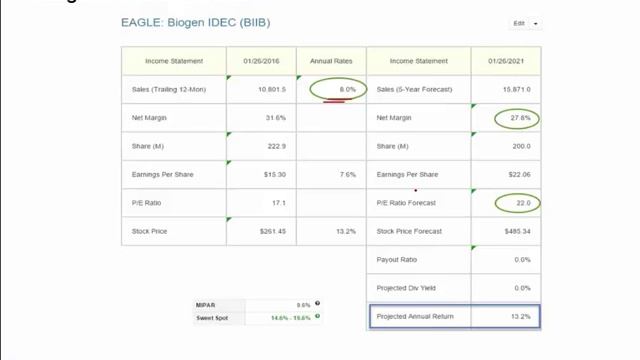
Task: Click the "Projected Div Yield" label
Action: [406, 288]
